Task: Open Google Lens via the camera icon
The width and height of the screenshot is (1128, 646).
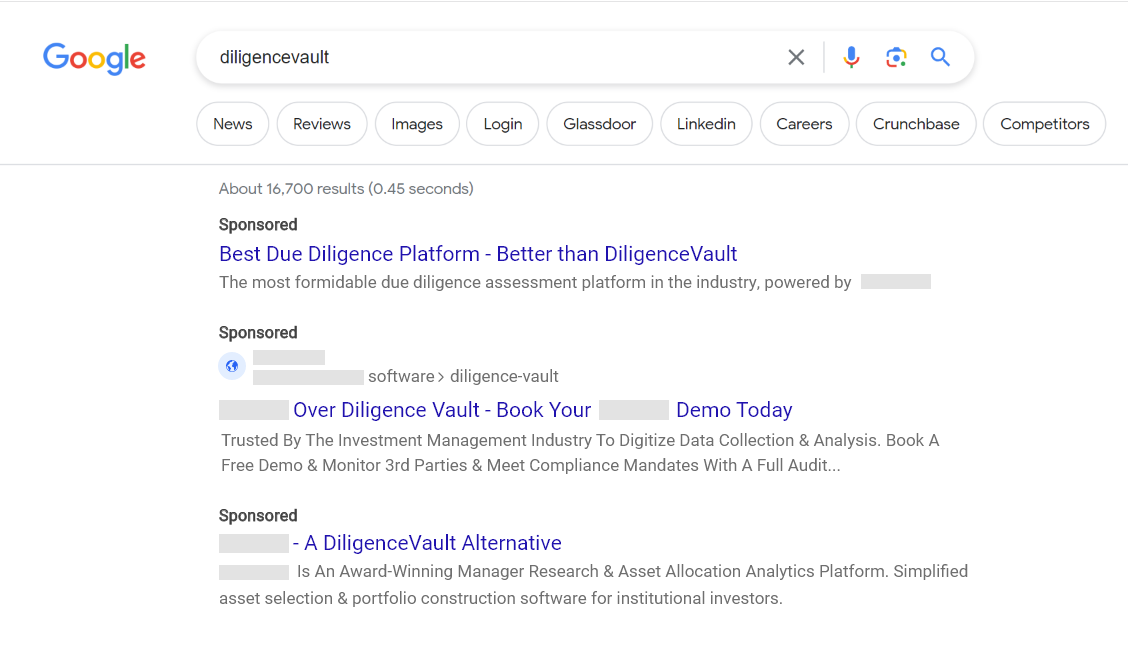Action: pos(896,57)
